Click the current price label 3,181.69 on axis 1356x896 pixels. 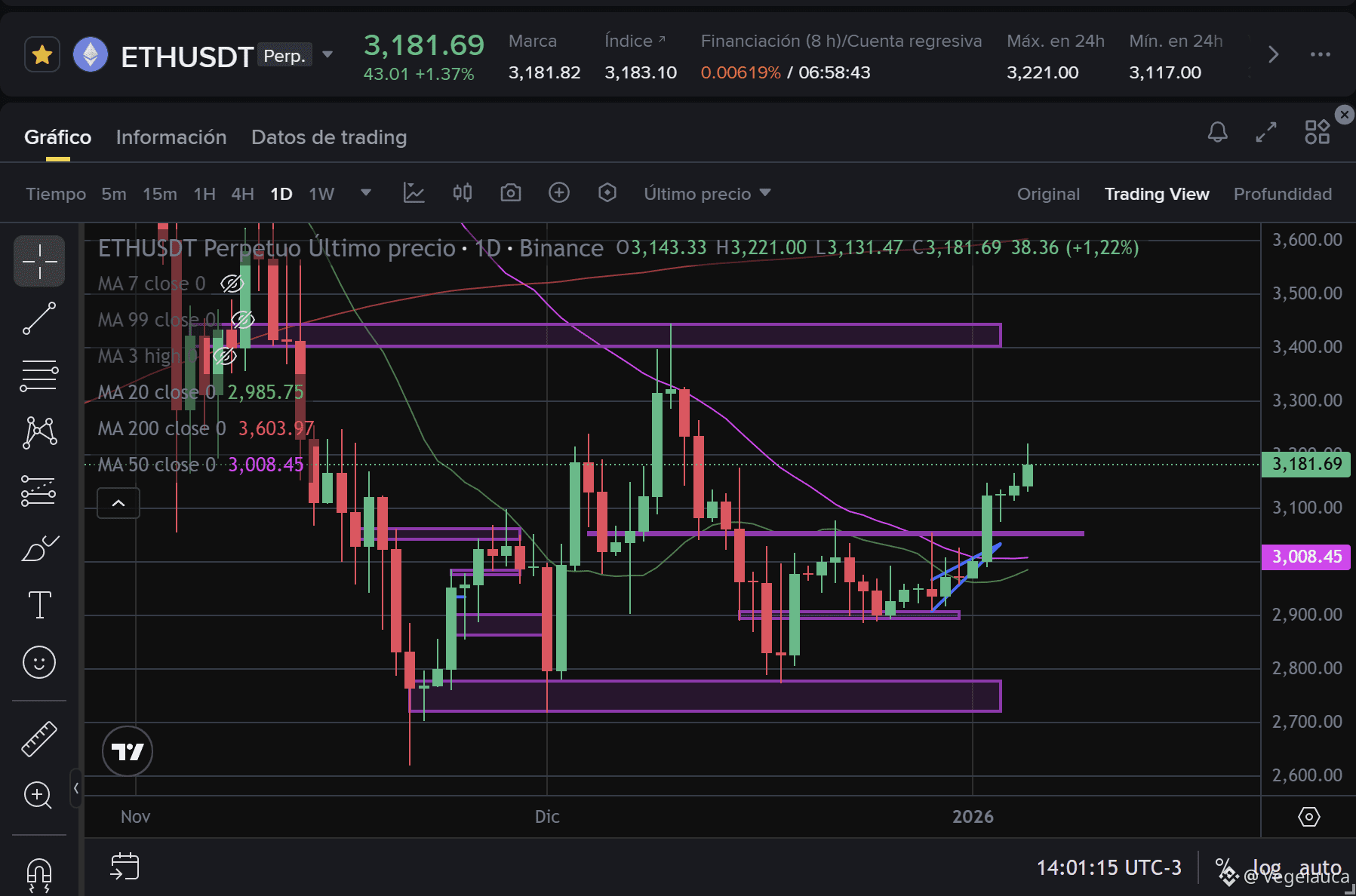point(1306,464)
